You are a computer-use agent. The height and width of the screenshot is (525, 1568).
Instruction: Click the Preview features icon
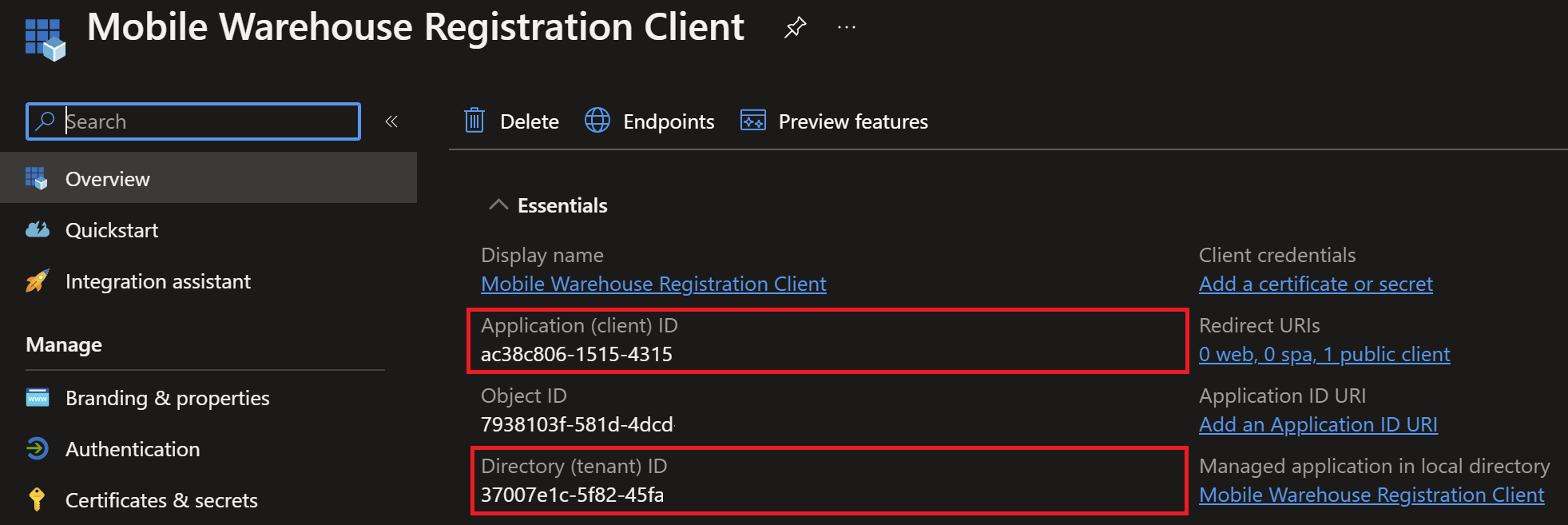(x=752, y=121)
